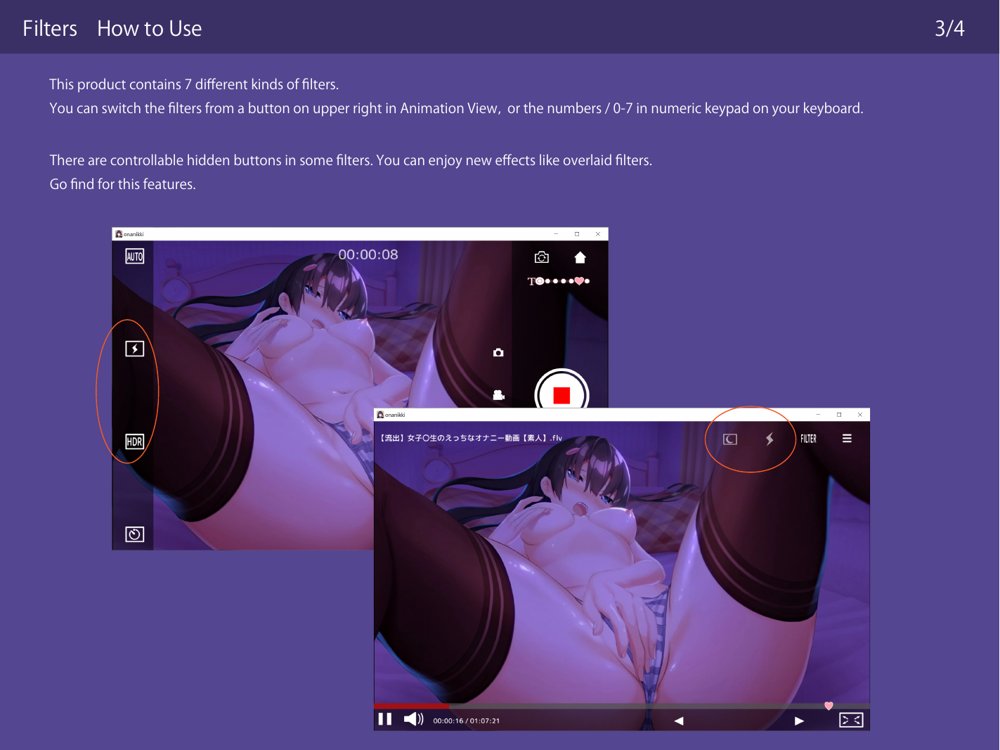The width and height of the screenshot is (1000, 750).
Task: Toggle the AUTO mode icon in camera view
Action: 135,256
